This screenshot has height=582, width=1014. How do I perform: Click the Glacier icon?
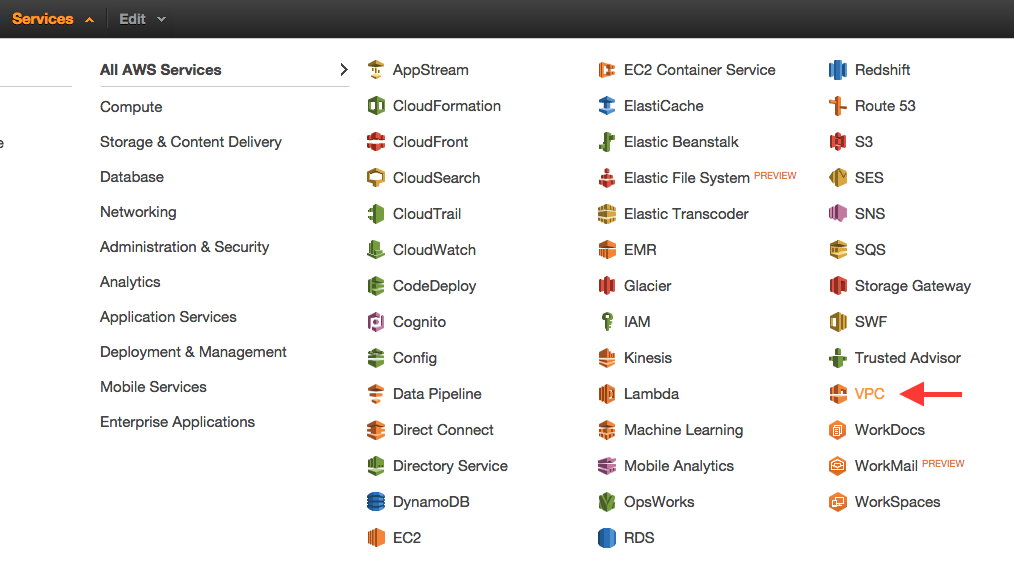(607, 286)
